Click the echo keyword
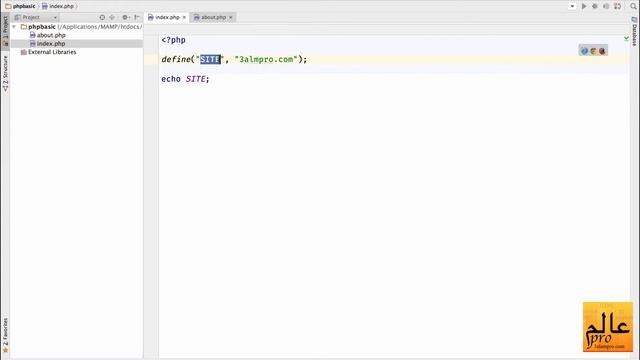Viewport: 640px width, 360px height. (x=171, y=79)
